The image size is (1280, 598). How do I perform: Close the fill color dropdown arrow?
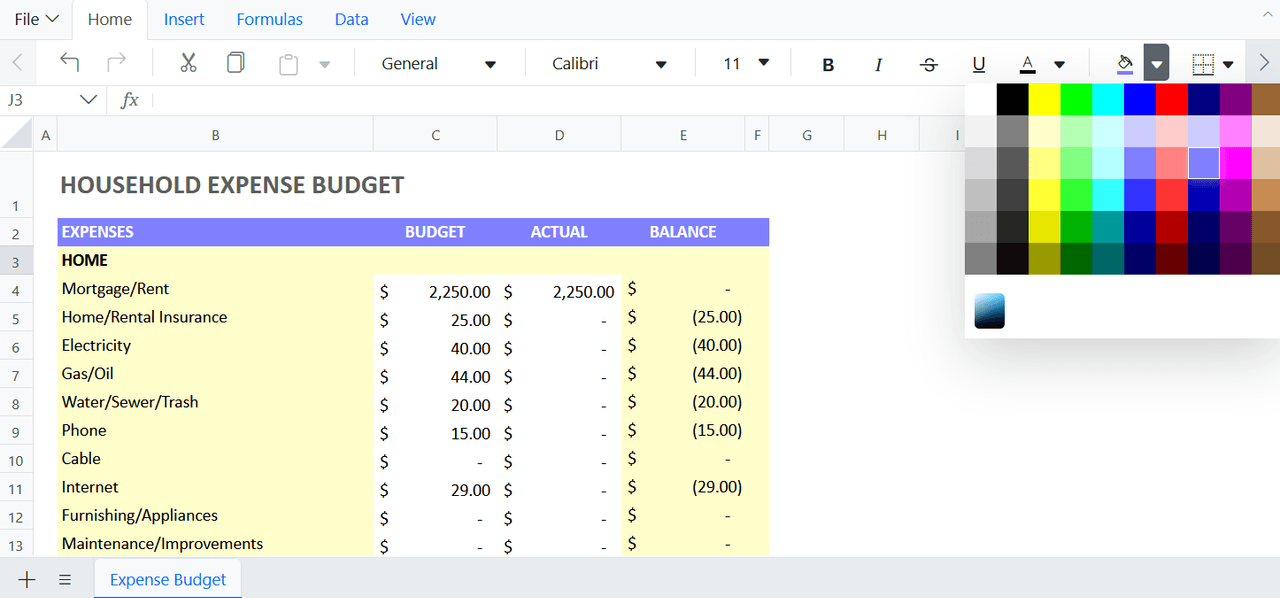pyautogui.click(x=1156, y=65)
